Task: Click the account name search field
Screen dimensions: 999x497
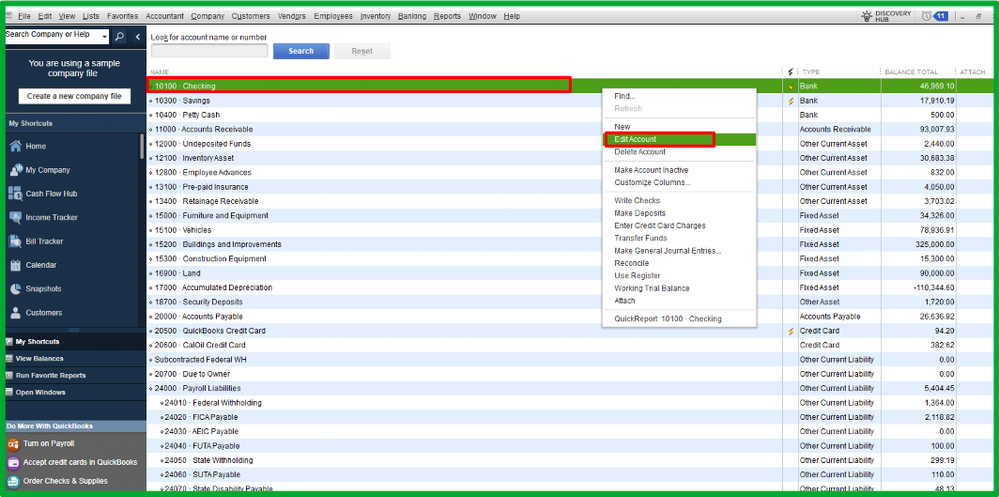Action: tap(210, 51)
